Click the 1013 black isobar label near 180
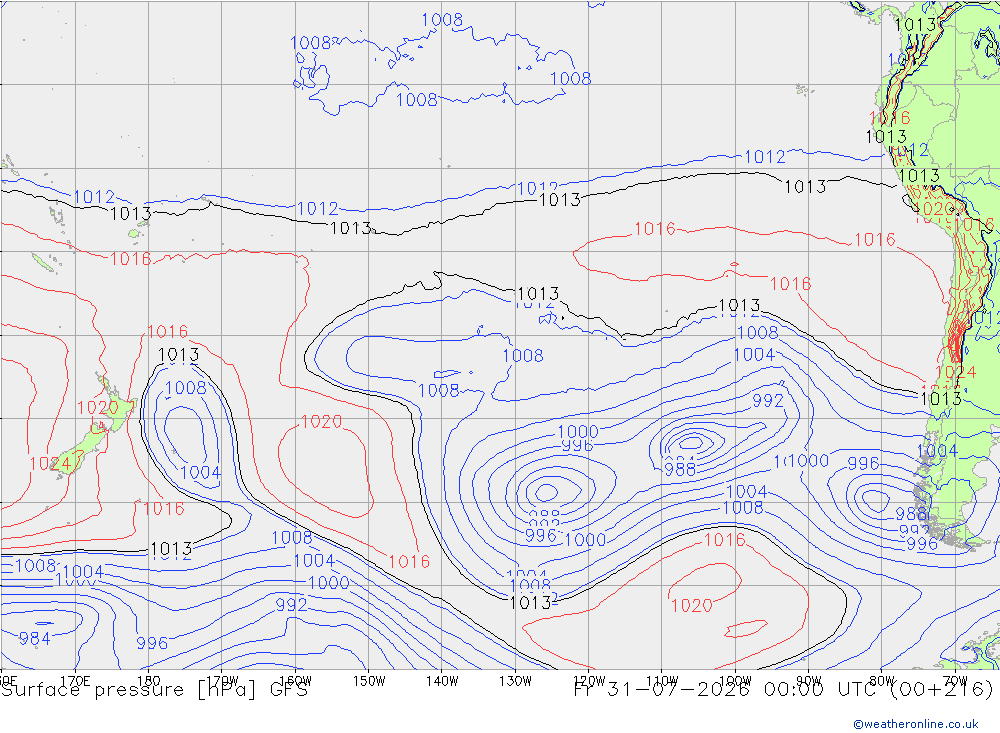The height and width of the screenshot is (733, 1000). tap(178, 355)
